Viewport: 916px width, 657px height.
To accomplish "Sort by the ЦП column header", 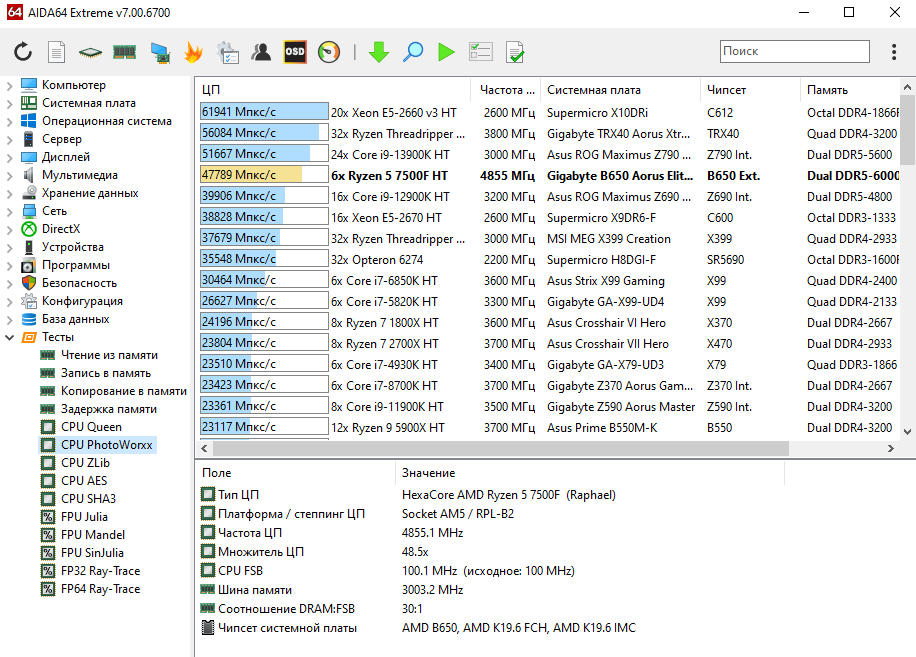I will (x=333, y=90).
